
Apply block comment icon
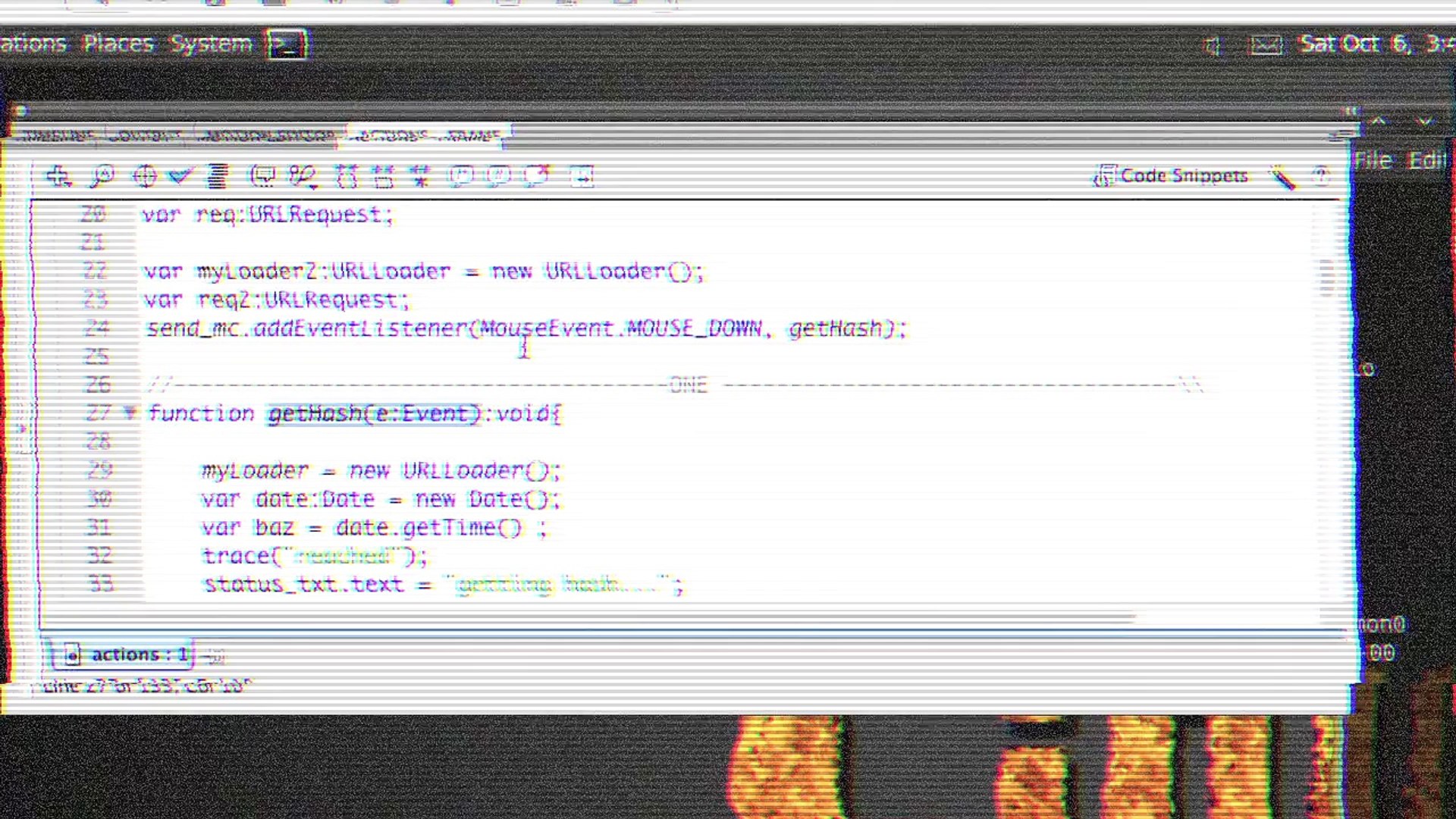tap(460, 176)
